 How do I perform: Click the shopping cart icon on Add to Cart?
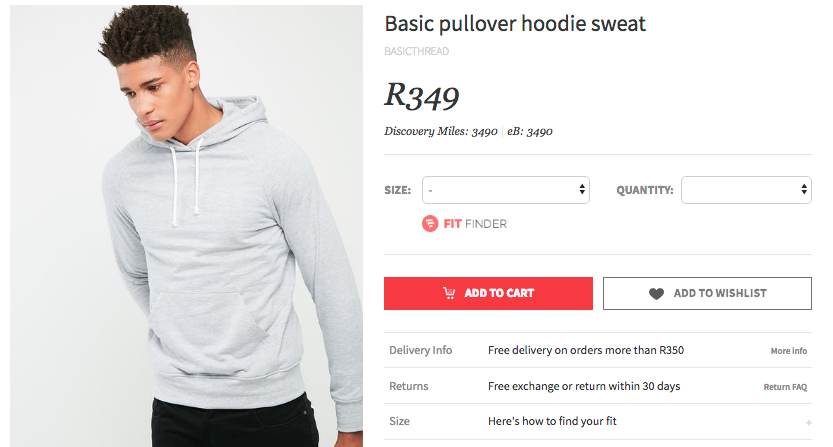click(449, 293)
